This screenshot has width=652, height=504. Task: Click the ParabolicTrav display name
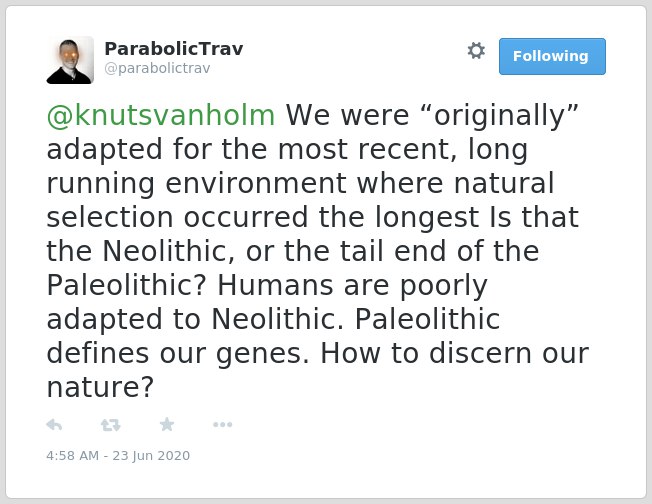tap(174, 49)
